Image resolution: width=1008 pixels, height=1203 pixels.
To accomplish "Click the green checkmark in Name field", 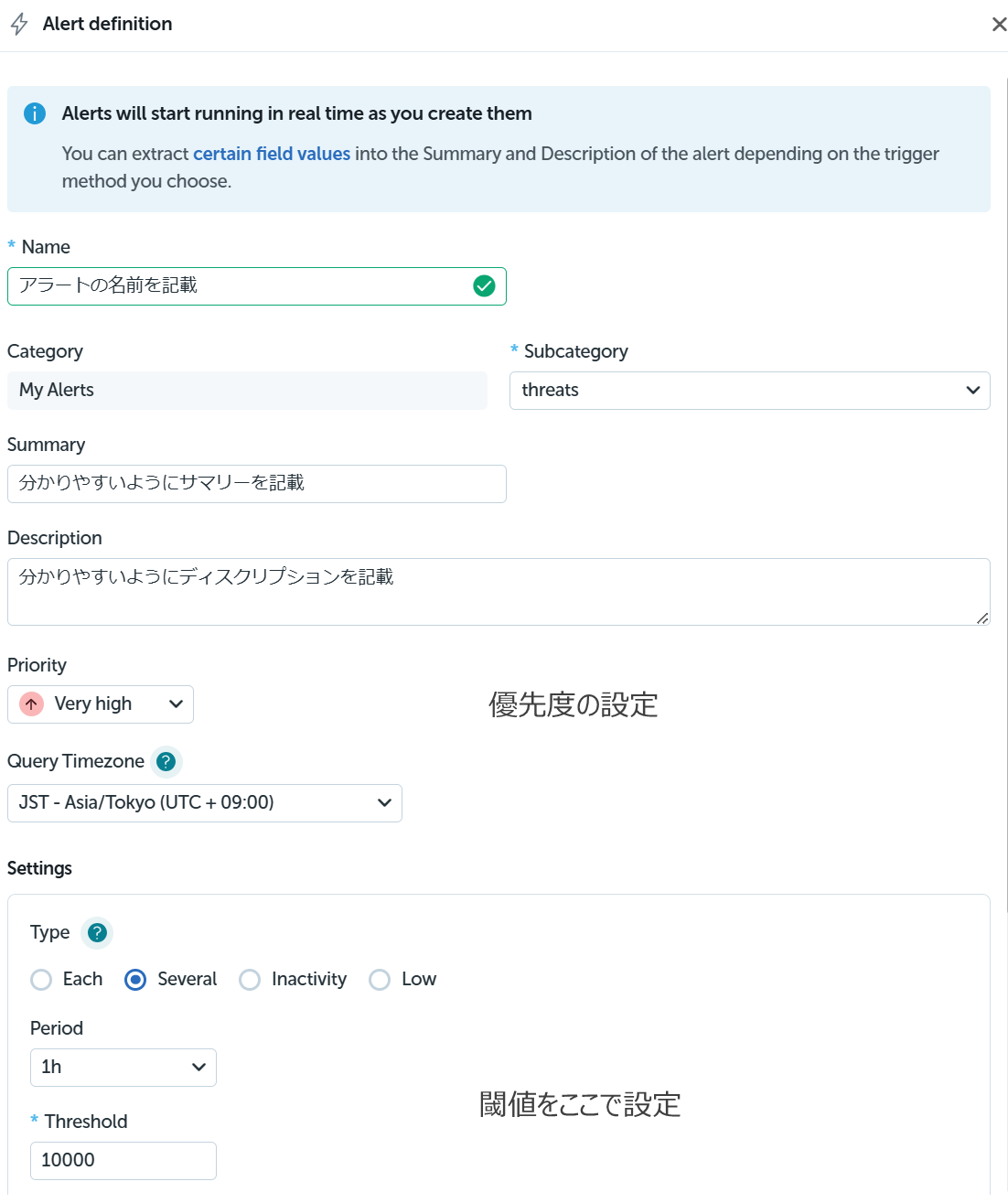I will (x=484, y=286).
